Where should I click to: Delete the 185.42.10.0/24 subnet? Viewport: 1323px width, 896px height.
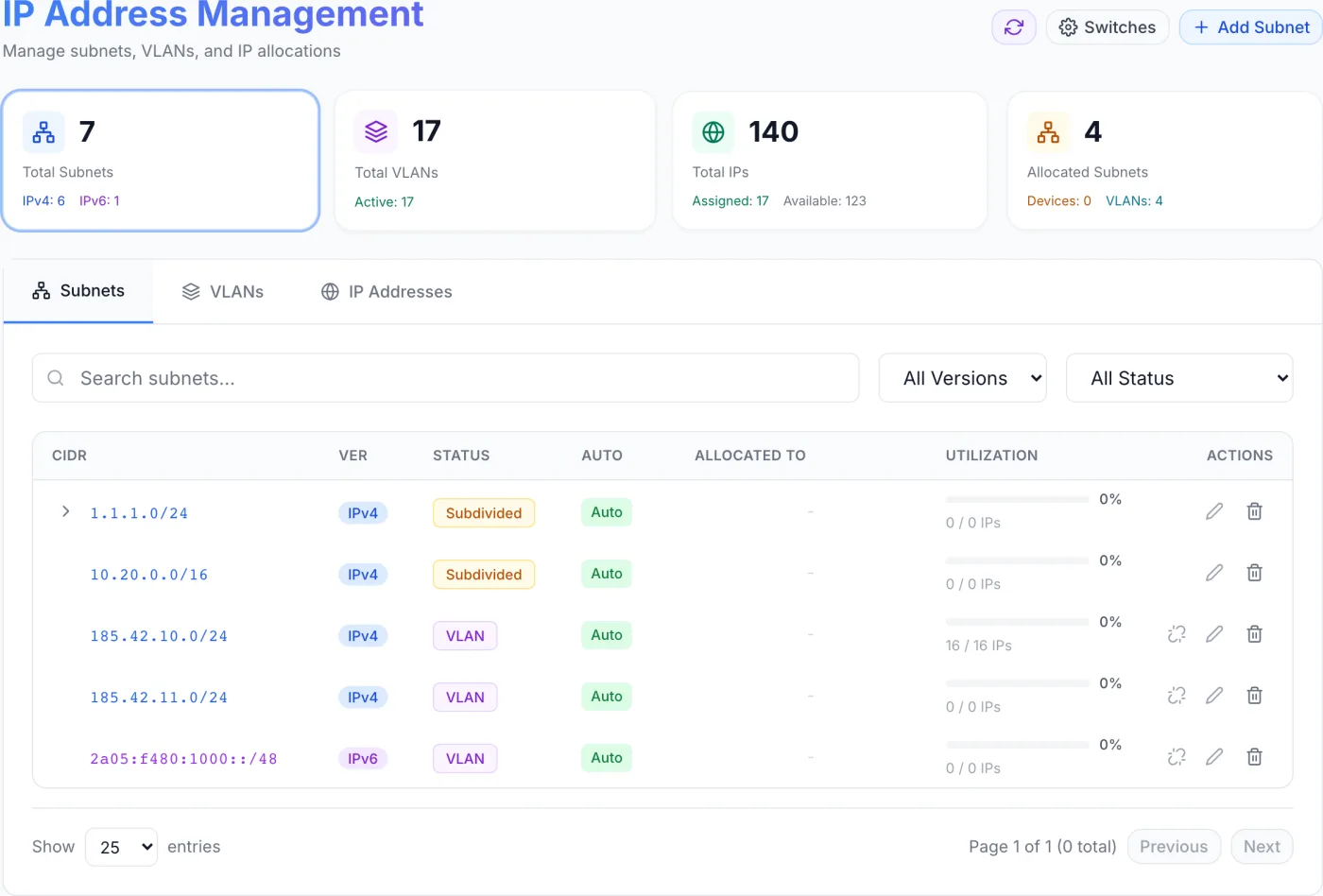1254,634
